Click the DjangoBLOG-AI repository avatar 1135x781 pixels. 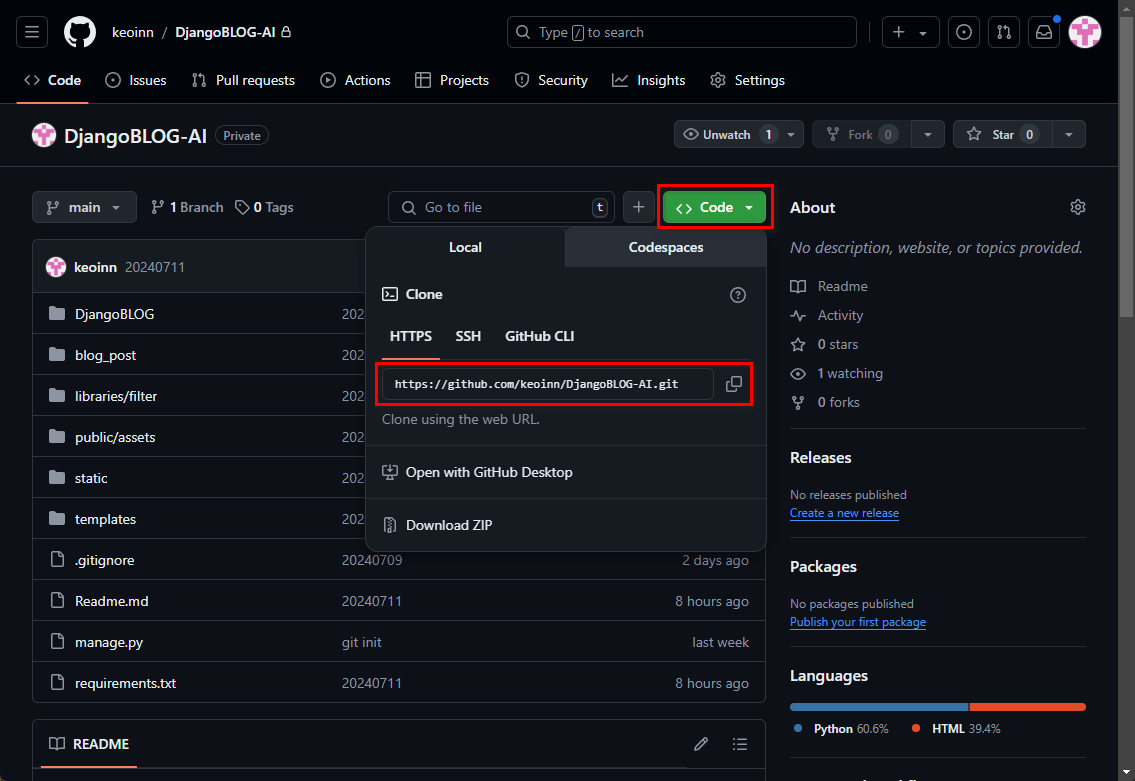pos(43,135)
